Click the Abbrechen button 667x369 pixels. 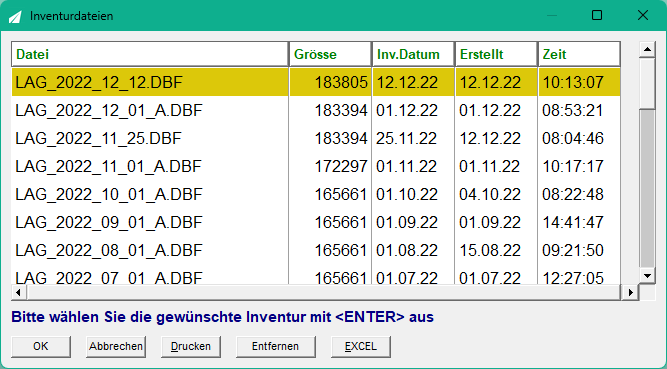(116, 346)
